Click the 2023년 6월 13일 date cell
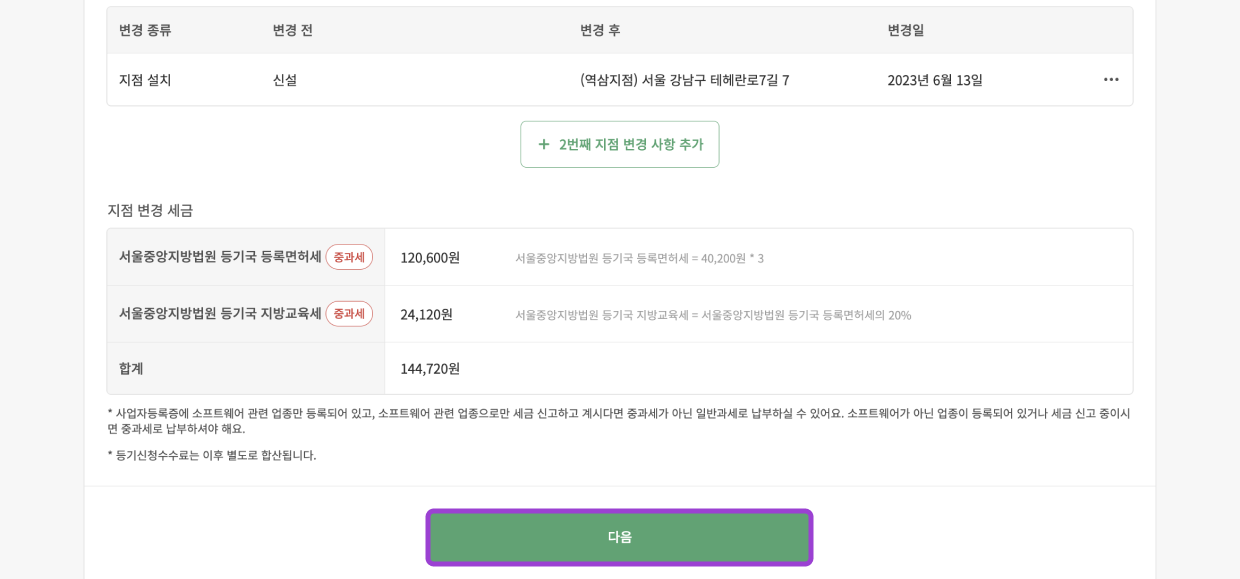 tap(935, 80)
